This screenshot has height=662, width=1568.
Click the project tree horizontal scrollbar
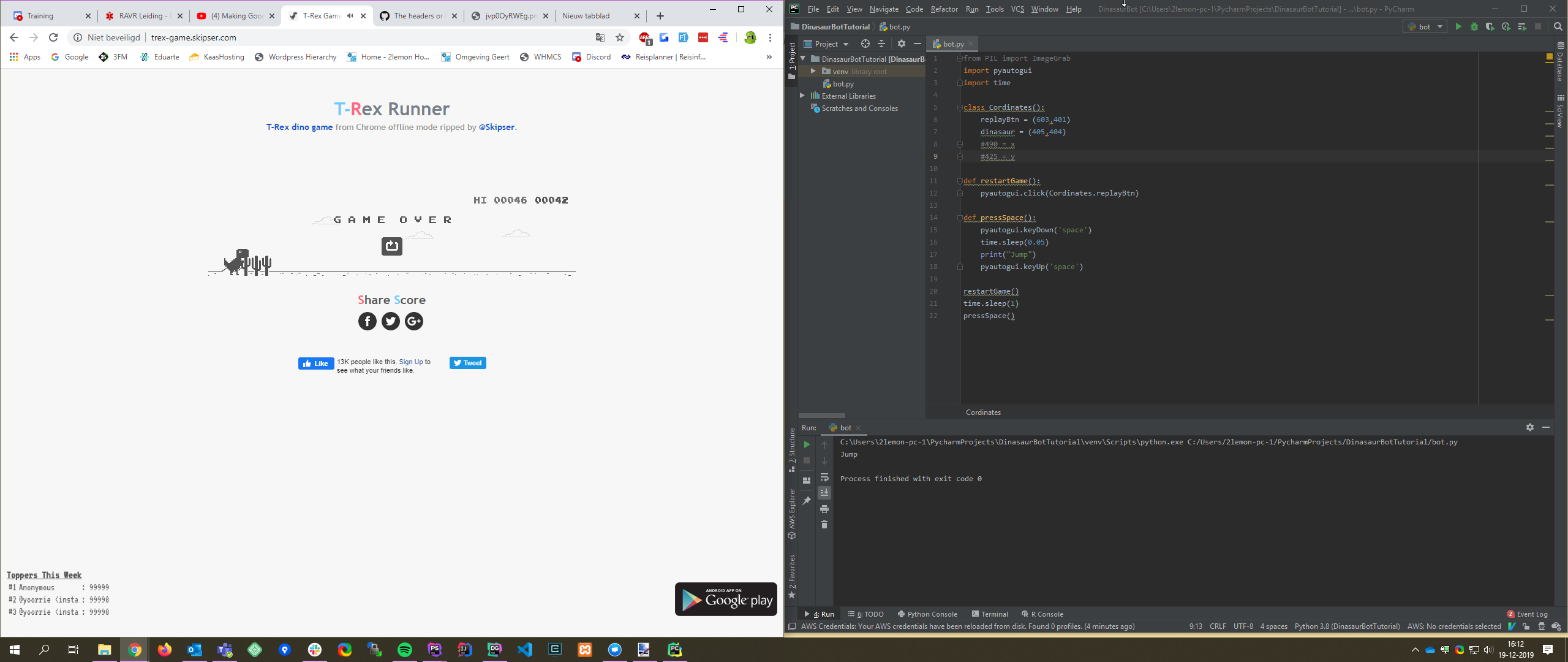click(822, 416)
